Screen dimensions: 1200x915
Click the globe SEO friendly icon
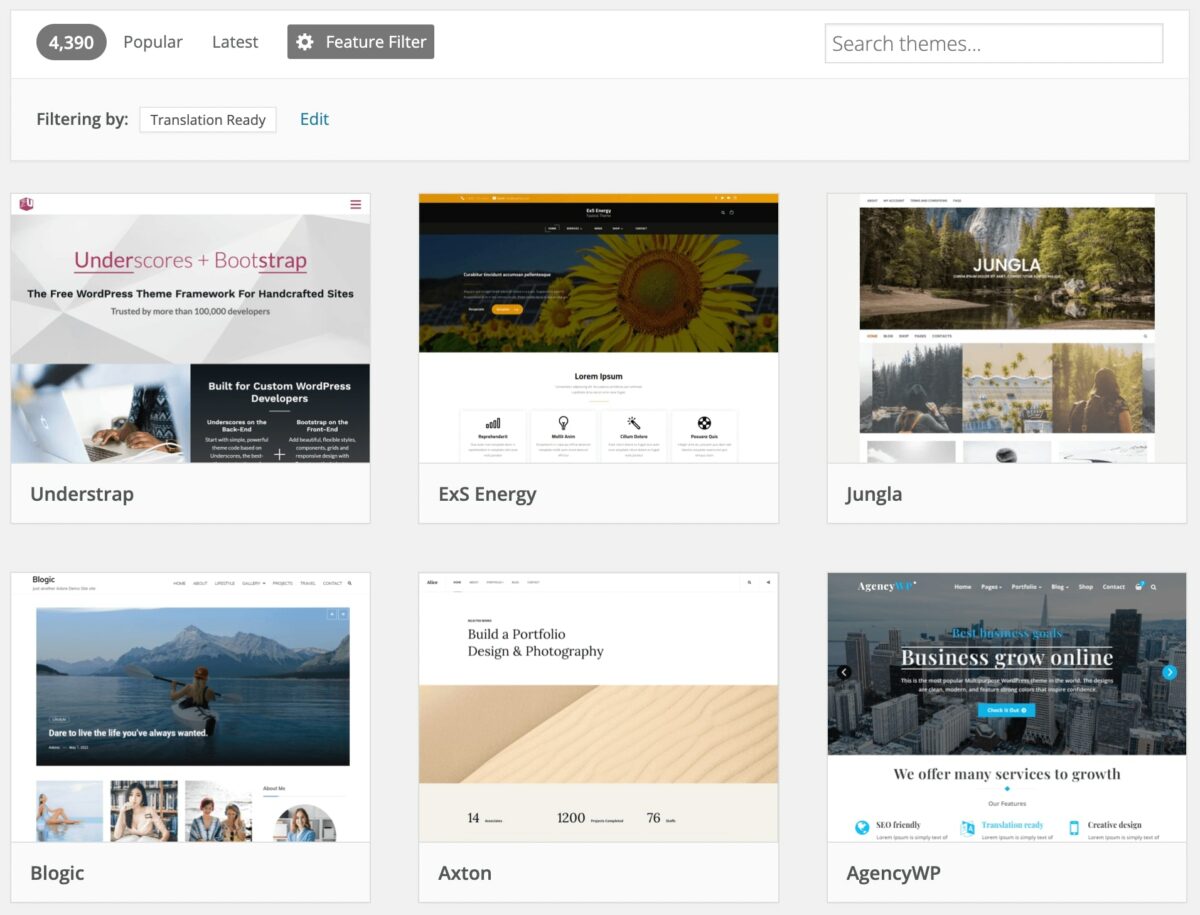[862, 825]
